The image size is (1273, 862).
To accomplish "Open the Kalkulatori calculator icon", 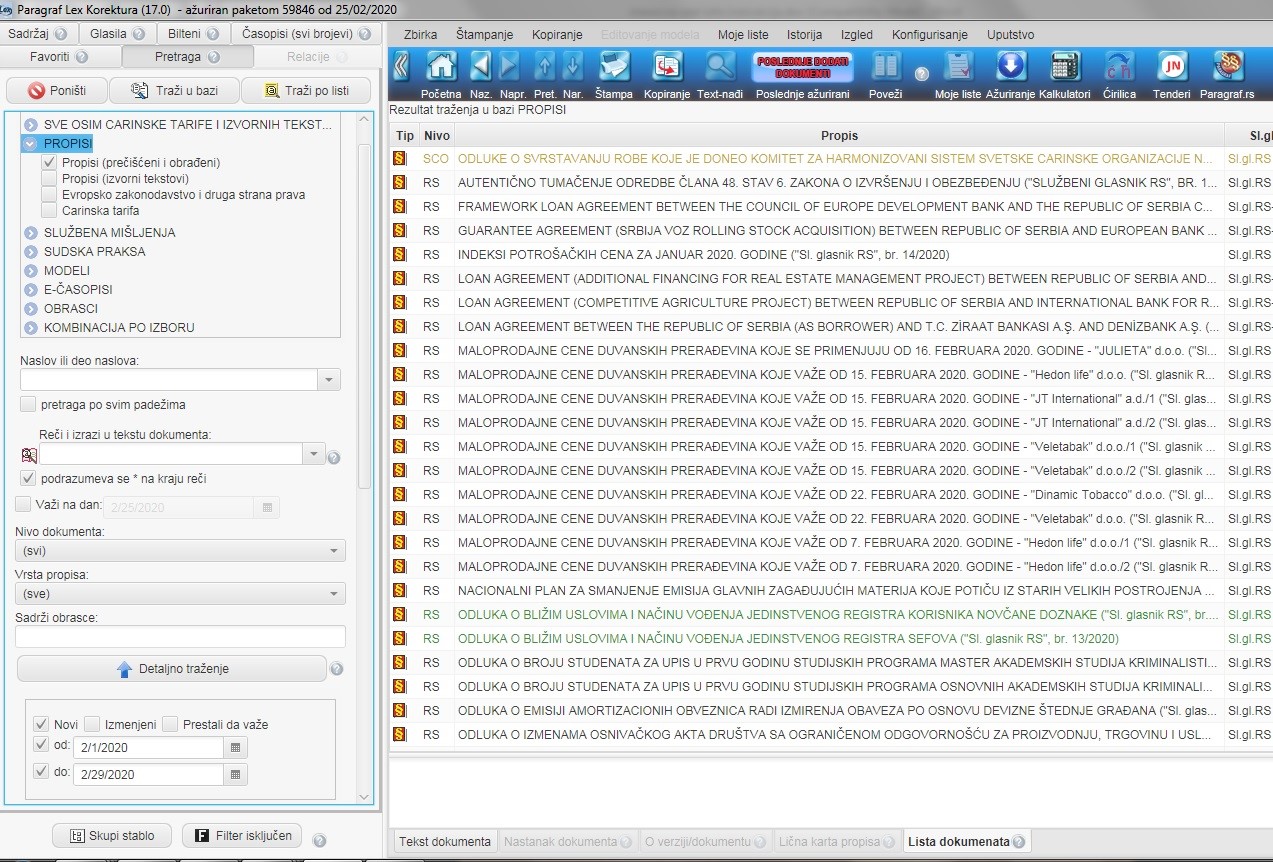I will [1064, 68].
